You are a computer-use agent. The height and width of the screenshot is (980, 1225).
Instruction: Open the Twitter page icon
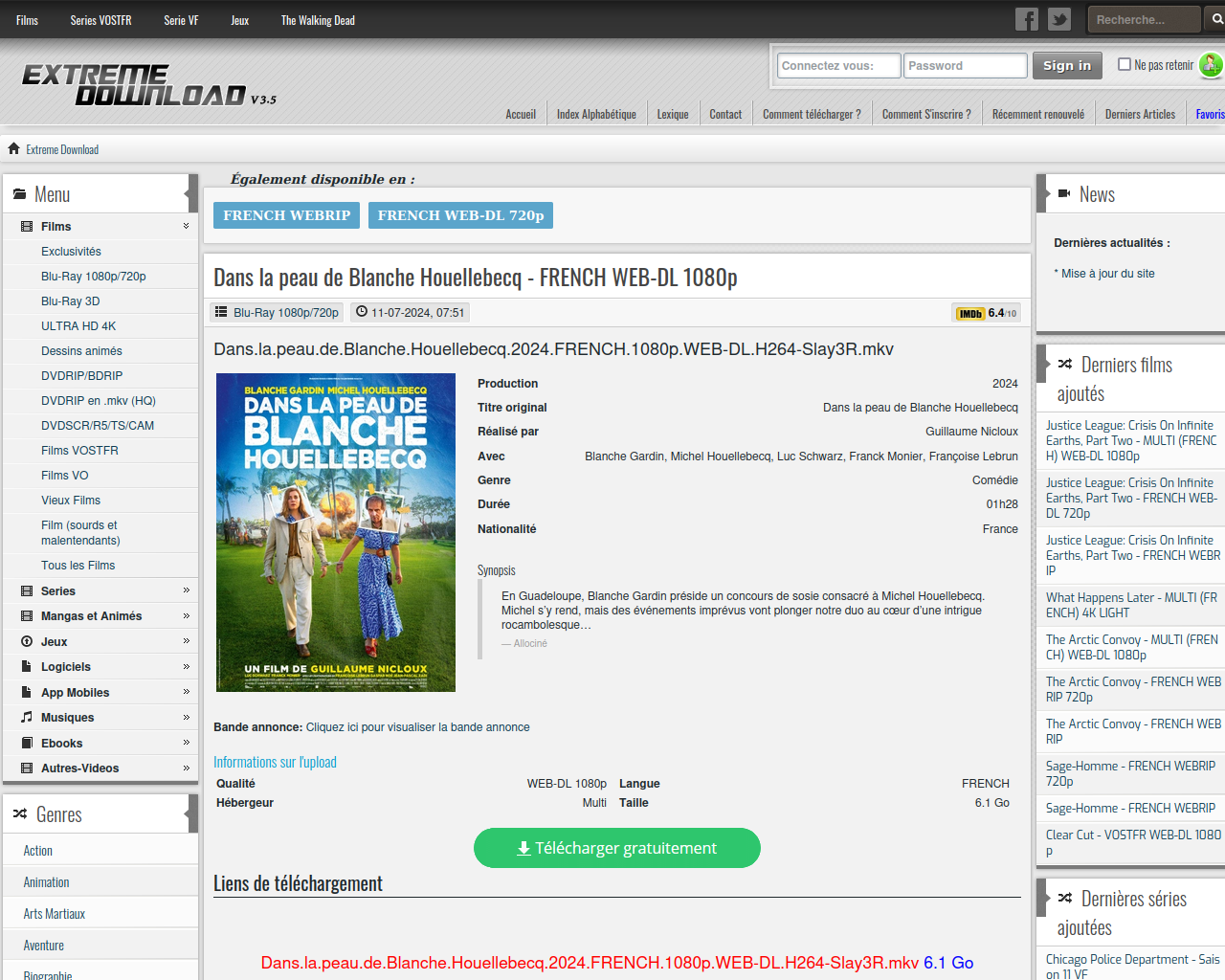(x=1059, y=19)
